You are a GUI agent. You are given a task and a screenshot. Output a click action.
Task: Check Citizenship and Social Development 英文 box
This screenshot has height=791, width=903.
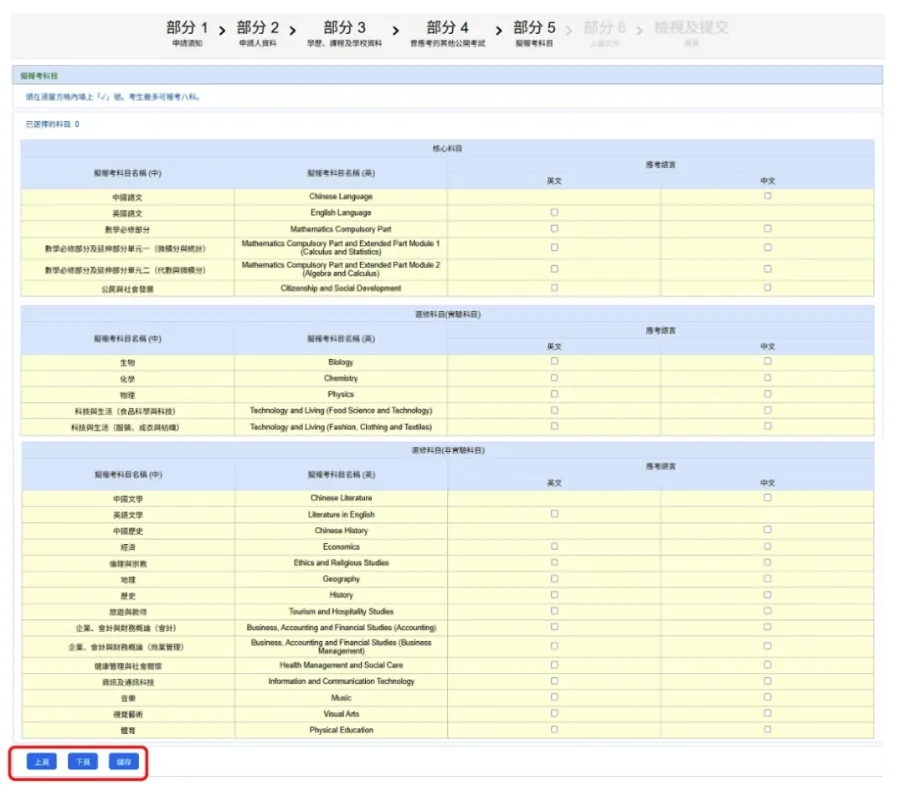coord(554,287)
